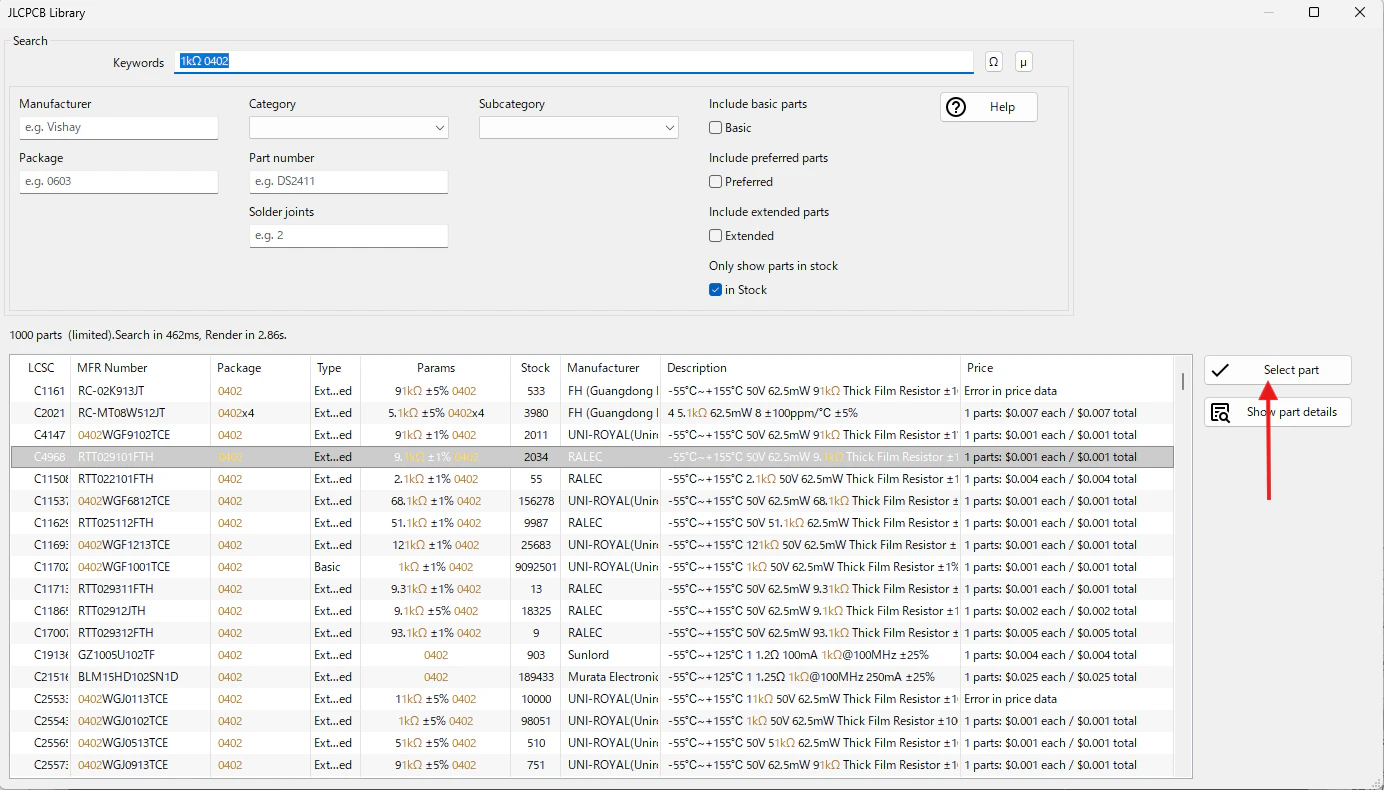This screenshot has width=1384, height=790.
Task: Select row RC-MT08W512JT
Action: coord(592,413)
